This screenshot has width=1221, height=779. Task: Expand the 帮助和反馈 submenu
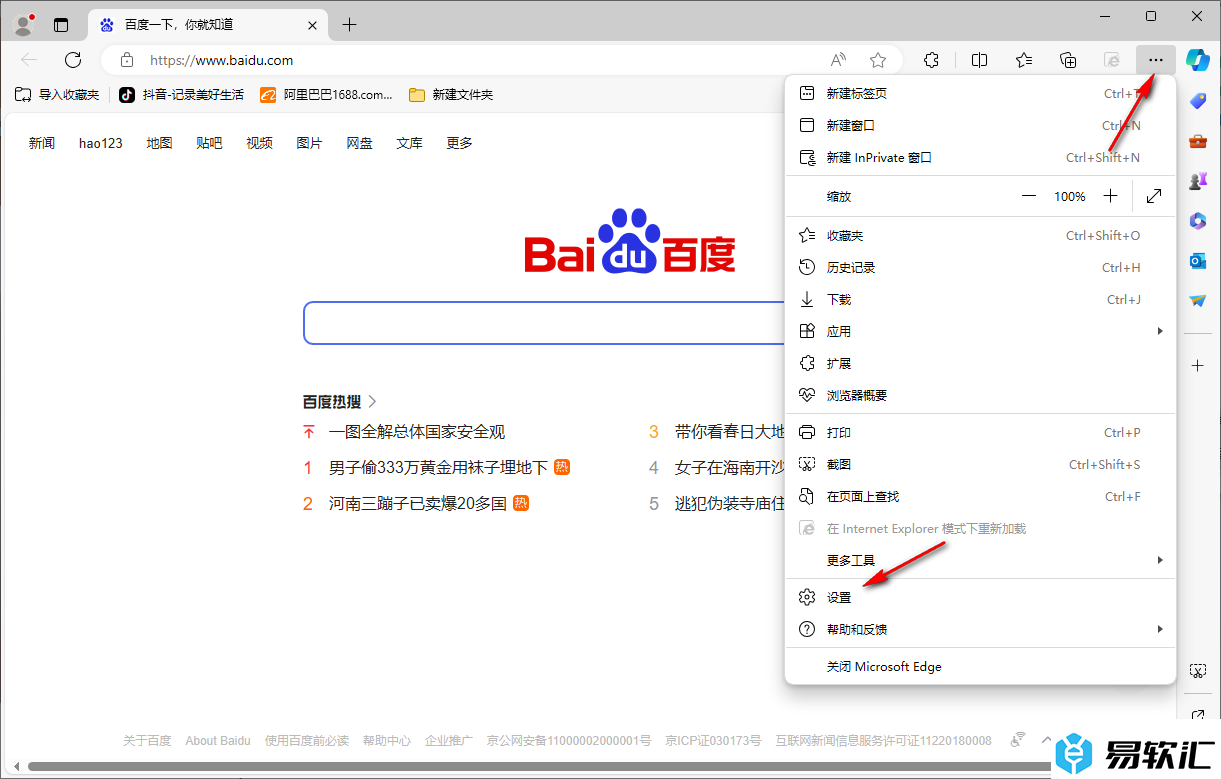tap(980, 630)
